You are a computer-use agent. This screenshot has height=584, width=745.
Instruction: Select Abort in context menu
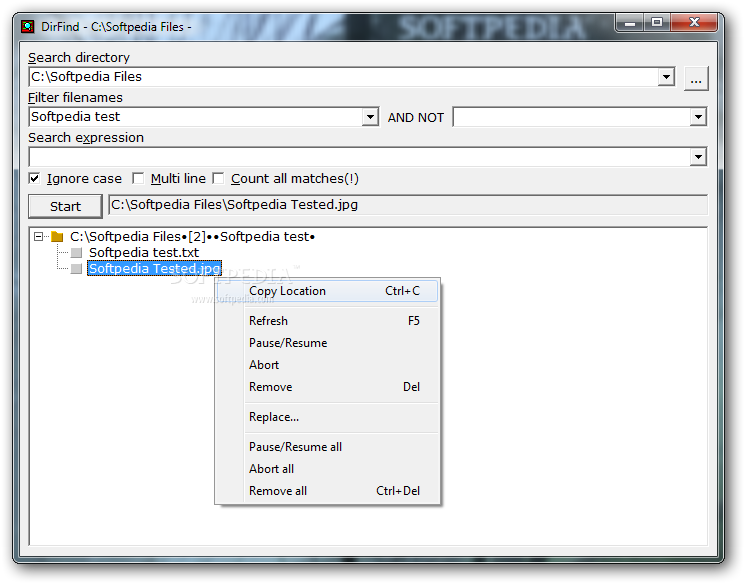point(327,364)
